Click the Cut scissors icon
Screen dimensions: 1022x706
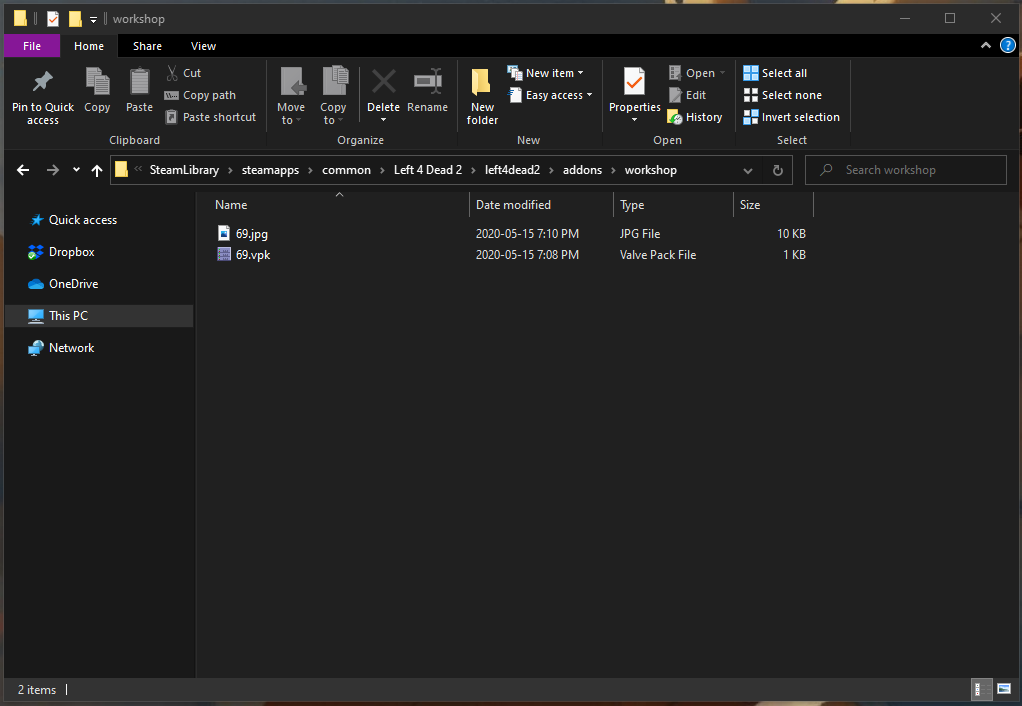pyautogui.click(x=172, y=72)
